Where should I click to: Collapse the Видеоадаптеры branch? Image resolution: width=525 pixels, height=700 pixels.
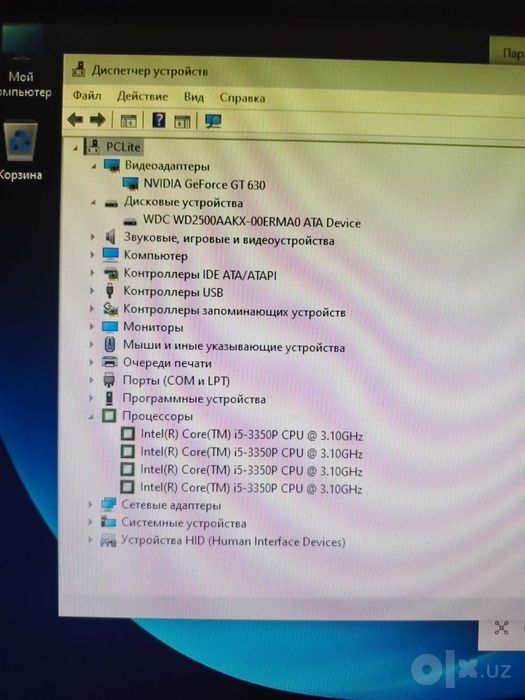coord(93,167)
